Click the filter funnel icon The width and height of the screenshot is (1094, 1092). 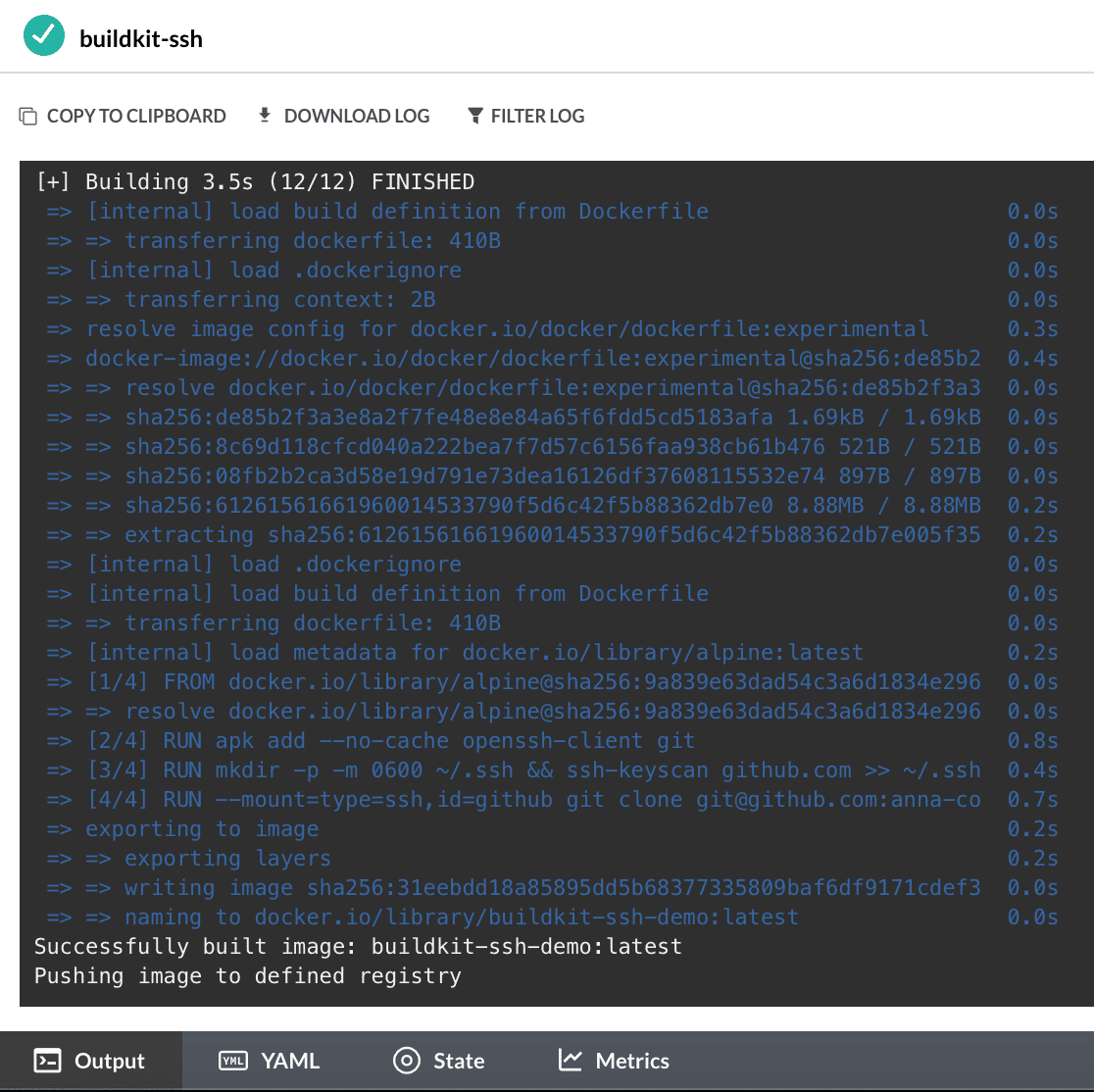point(475,116)
